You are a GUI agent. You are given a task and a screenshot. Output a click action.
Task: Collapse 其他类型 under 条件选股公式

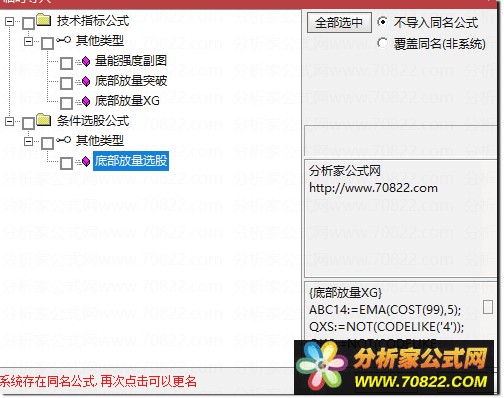[x=29, y=142]
